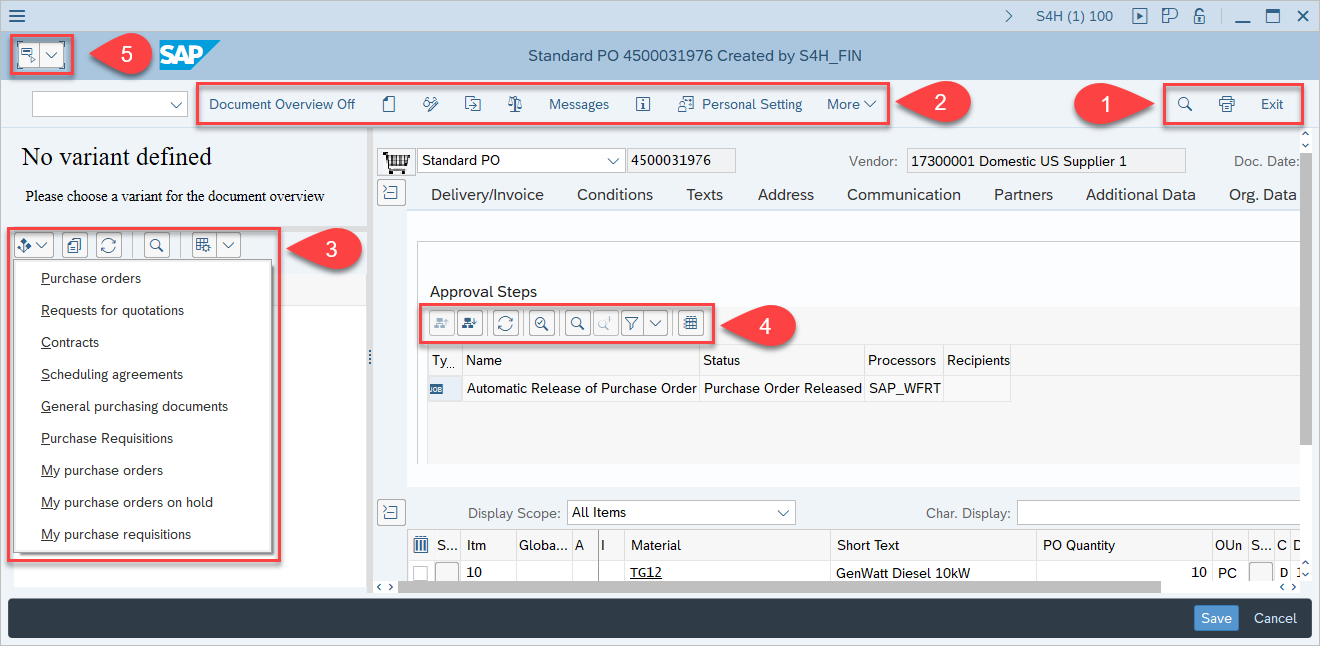Select the checkbox for item row 10
Image resolution: width=1320 pixels, height=646 pixels.
(x=421, y=573)
